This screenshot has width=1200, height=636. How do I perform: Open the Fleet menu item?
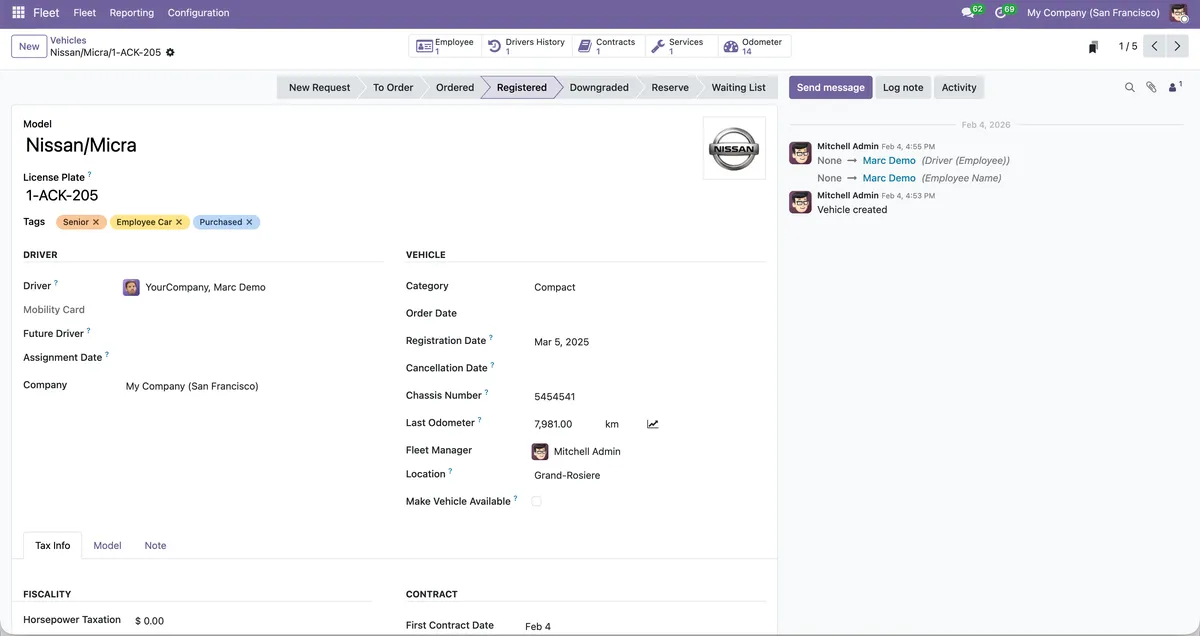pos(84,13)
